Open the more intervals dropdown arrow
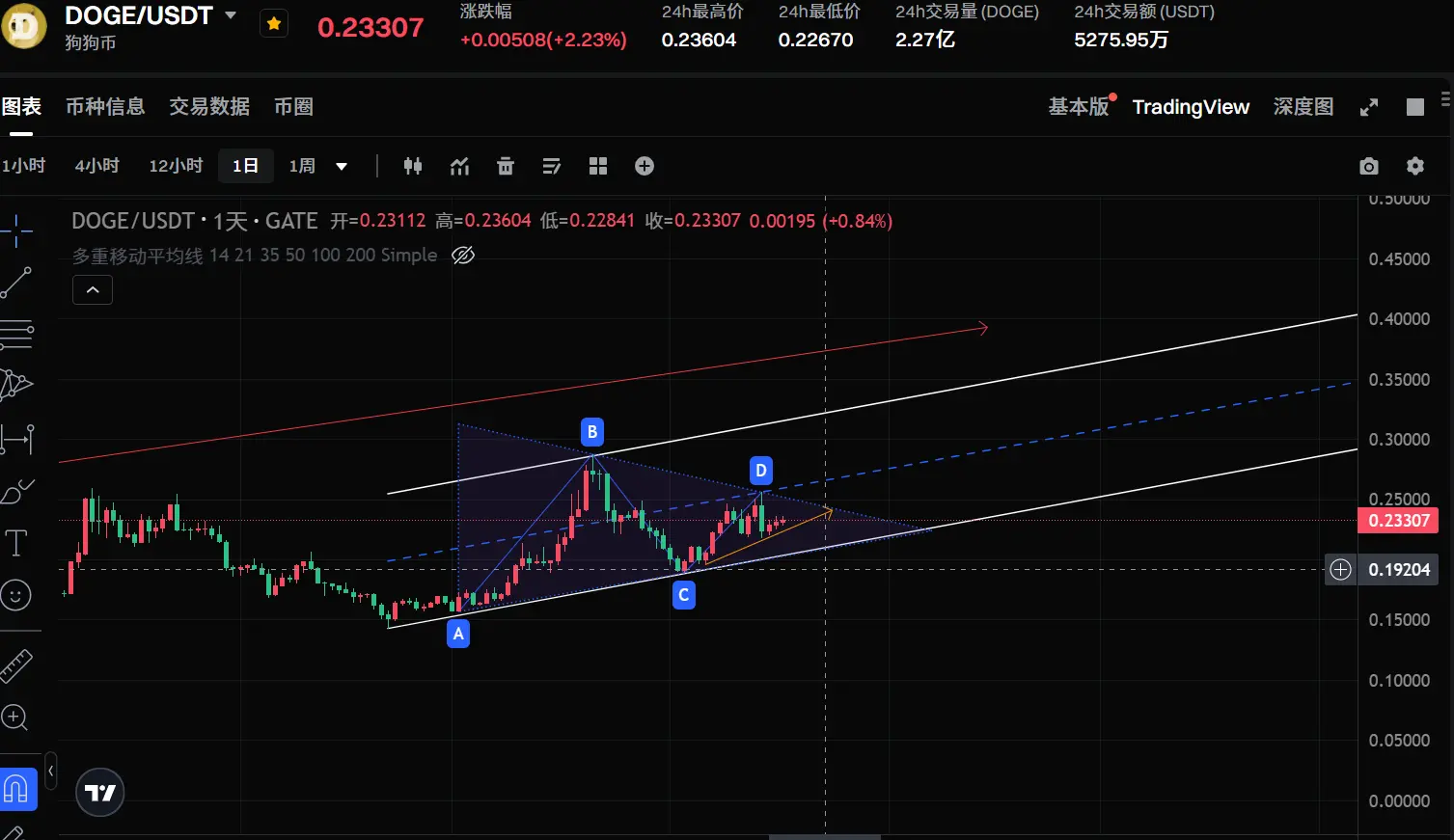1454x840 pixels. [342, 167]
